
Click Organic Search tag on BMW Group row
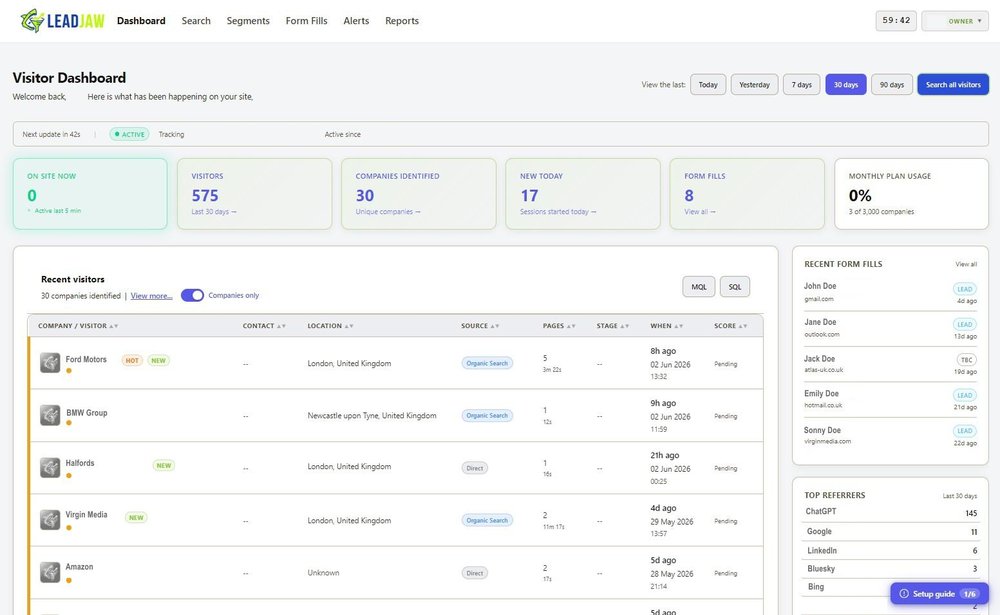[x=487, y=416]
